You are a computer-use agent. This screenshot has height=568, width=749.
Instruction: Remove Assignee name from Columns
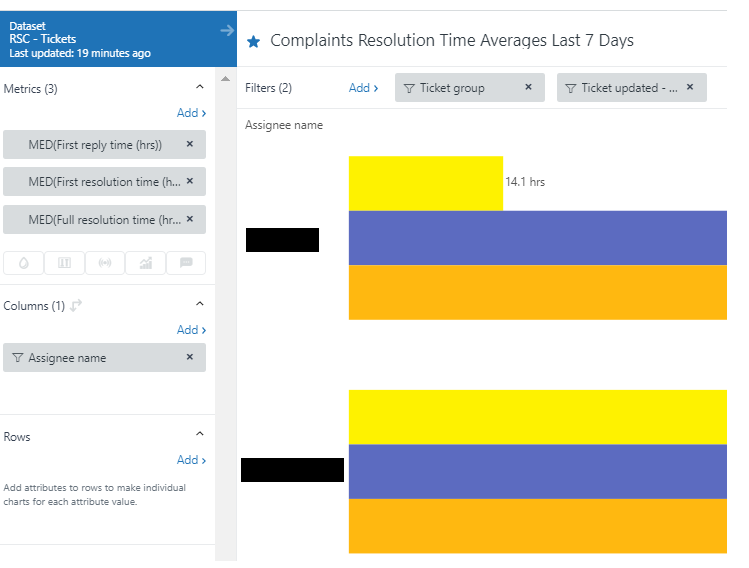click(190, 357)
